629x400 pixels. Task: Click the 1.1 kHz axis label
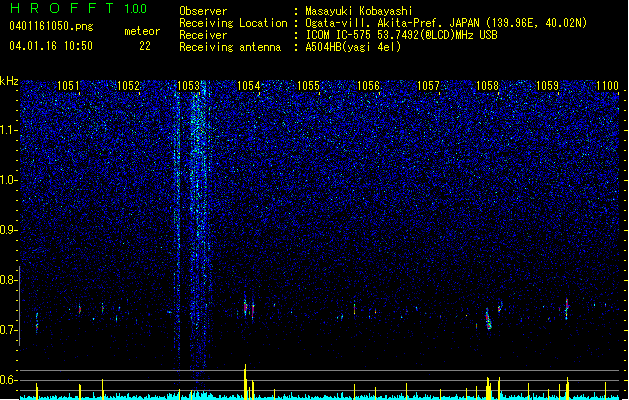click(x=9, y=130)
